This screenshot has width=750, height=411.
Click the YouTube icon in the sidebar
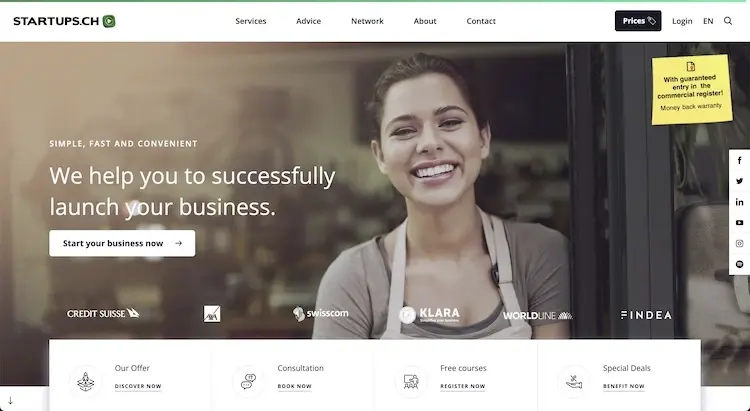click(739, 222)
